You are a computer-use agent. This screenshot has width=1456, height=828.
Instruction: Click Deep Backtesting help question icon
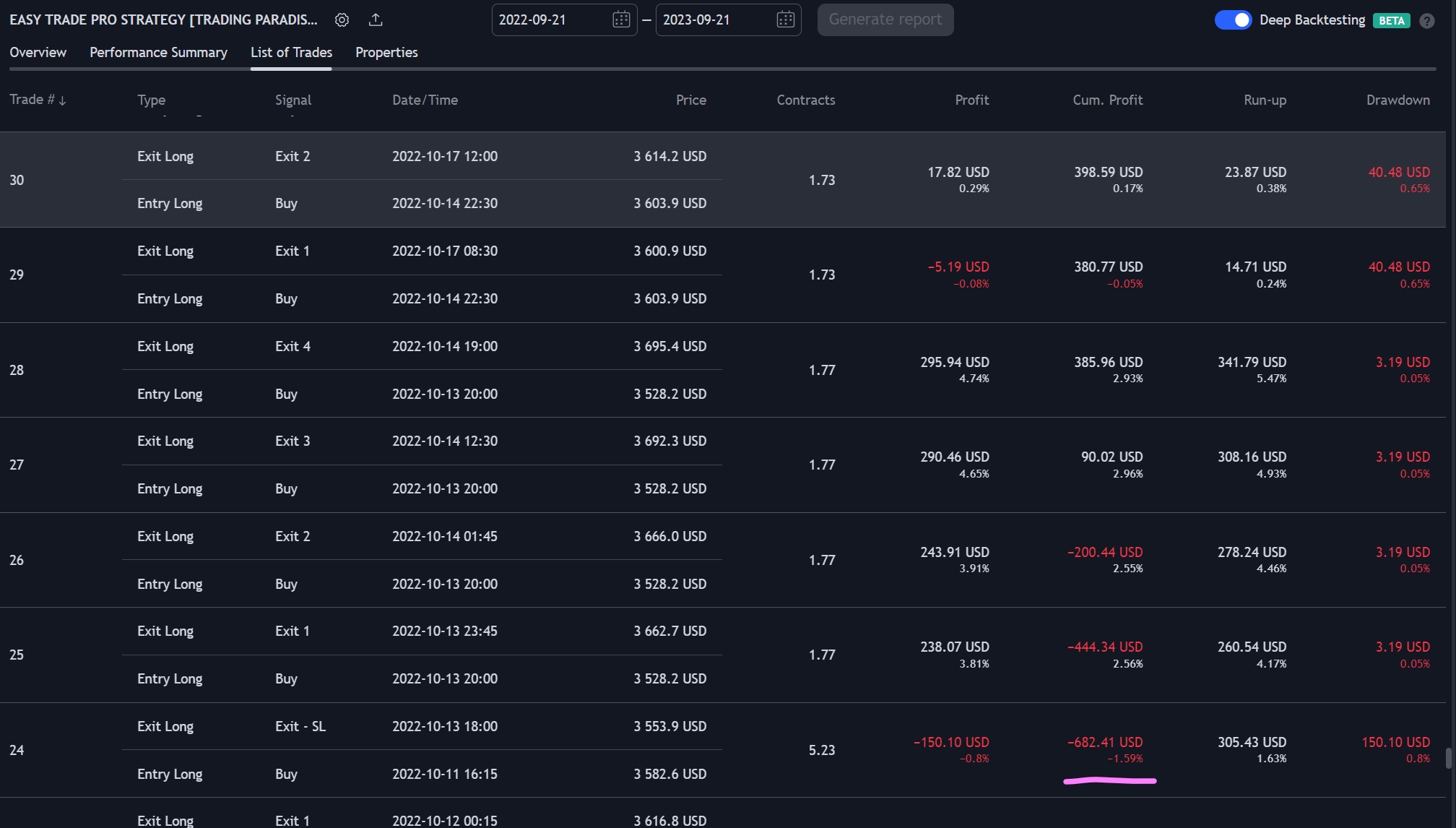[1426, 21]
